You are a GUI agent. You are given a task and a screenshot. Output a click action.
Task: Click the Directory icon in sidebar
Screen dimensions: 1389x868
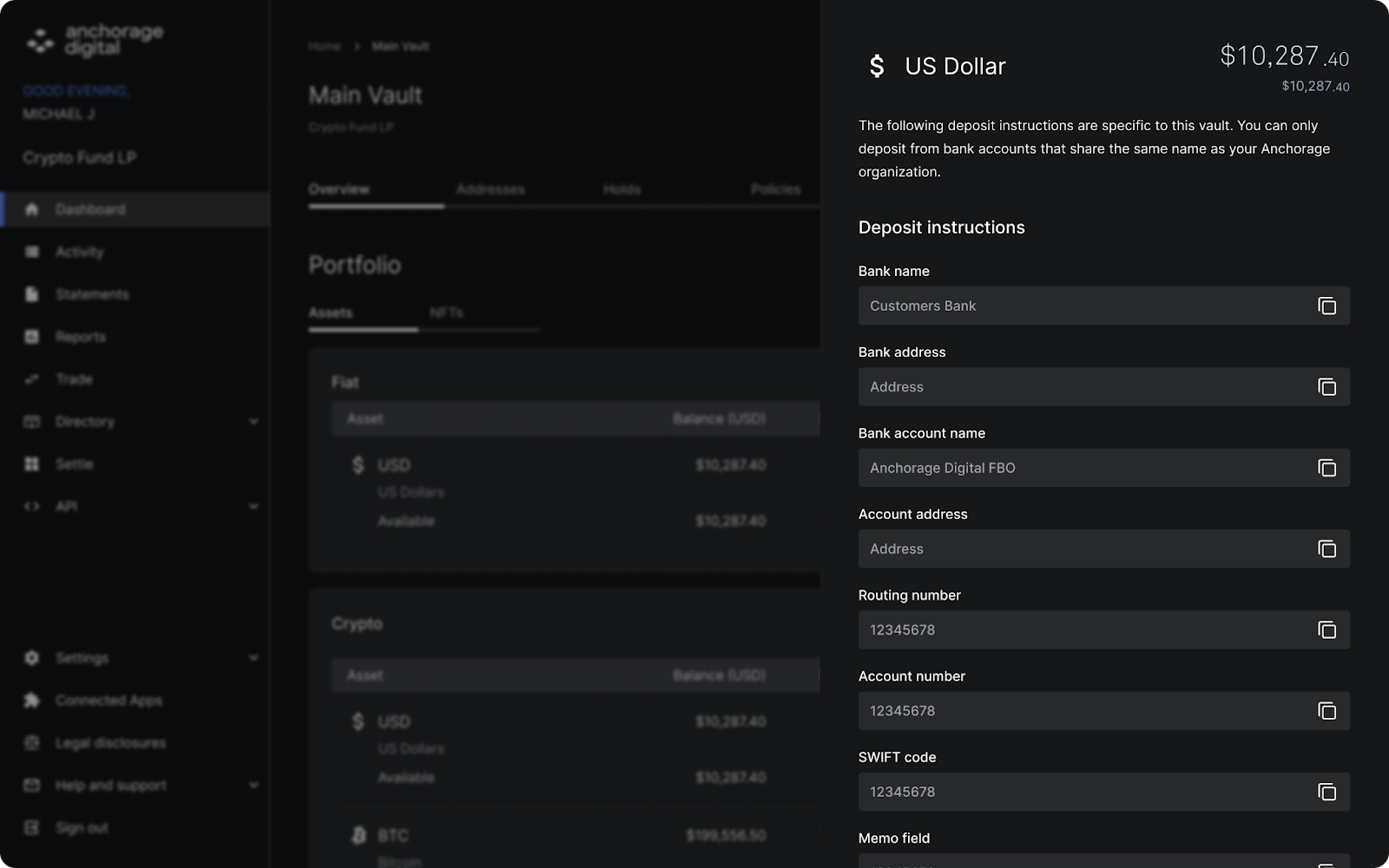tap(32, 422)
